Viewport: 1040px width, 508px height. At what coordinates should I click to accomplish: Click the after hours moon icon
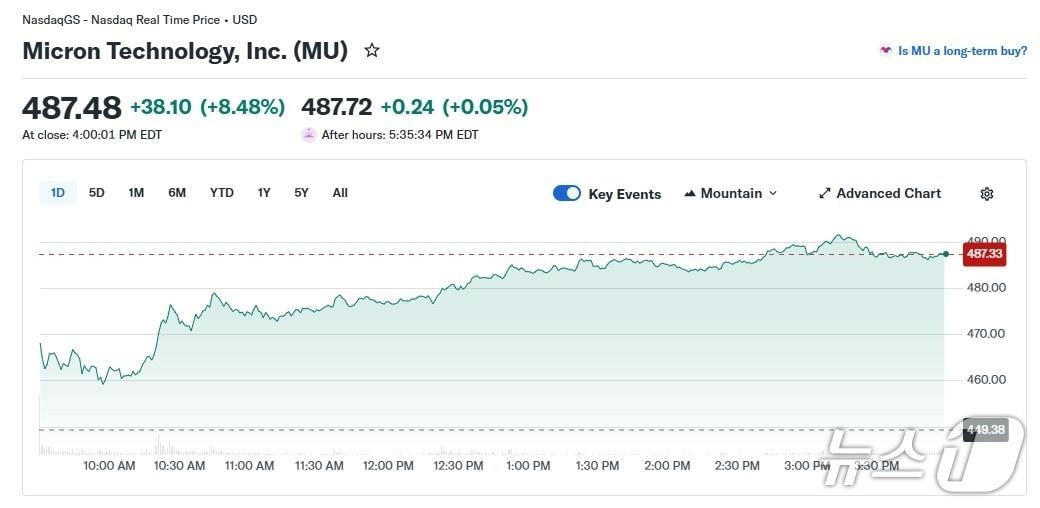309,135
